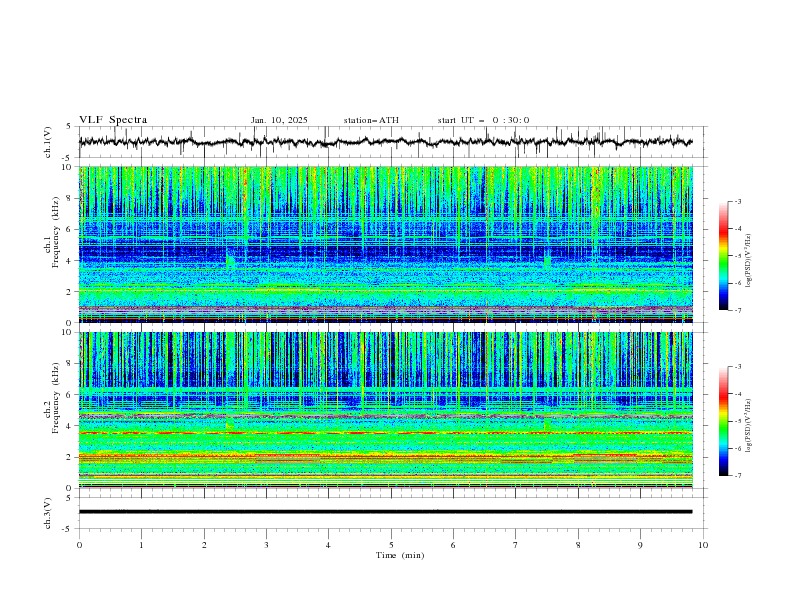This screenshot has height=612, width=792.
Task: Select the date text "Jan. 10, 2025"
Action: coord(279,120)
